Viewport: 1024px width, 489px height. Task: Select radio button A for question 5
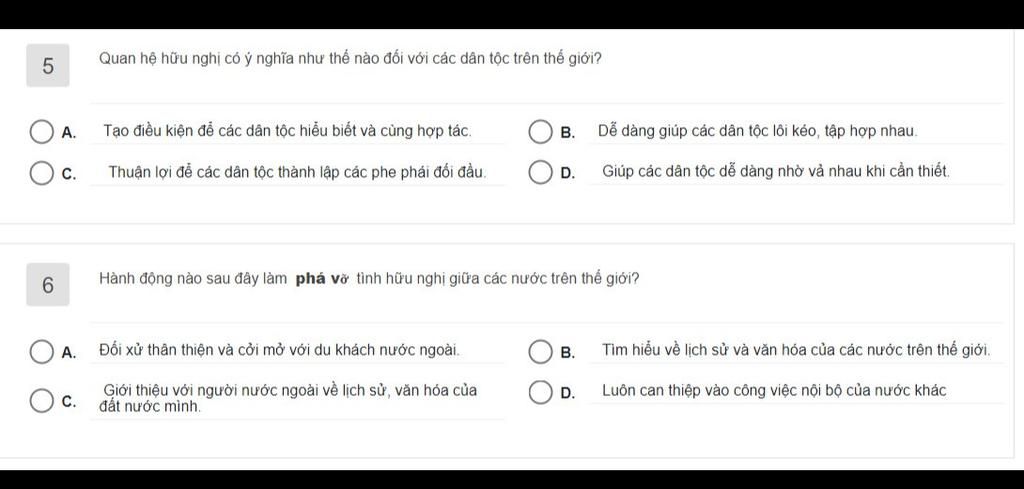42,132
